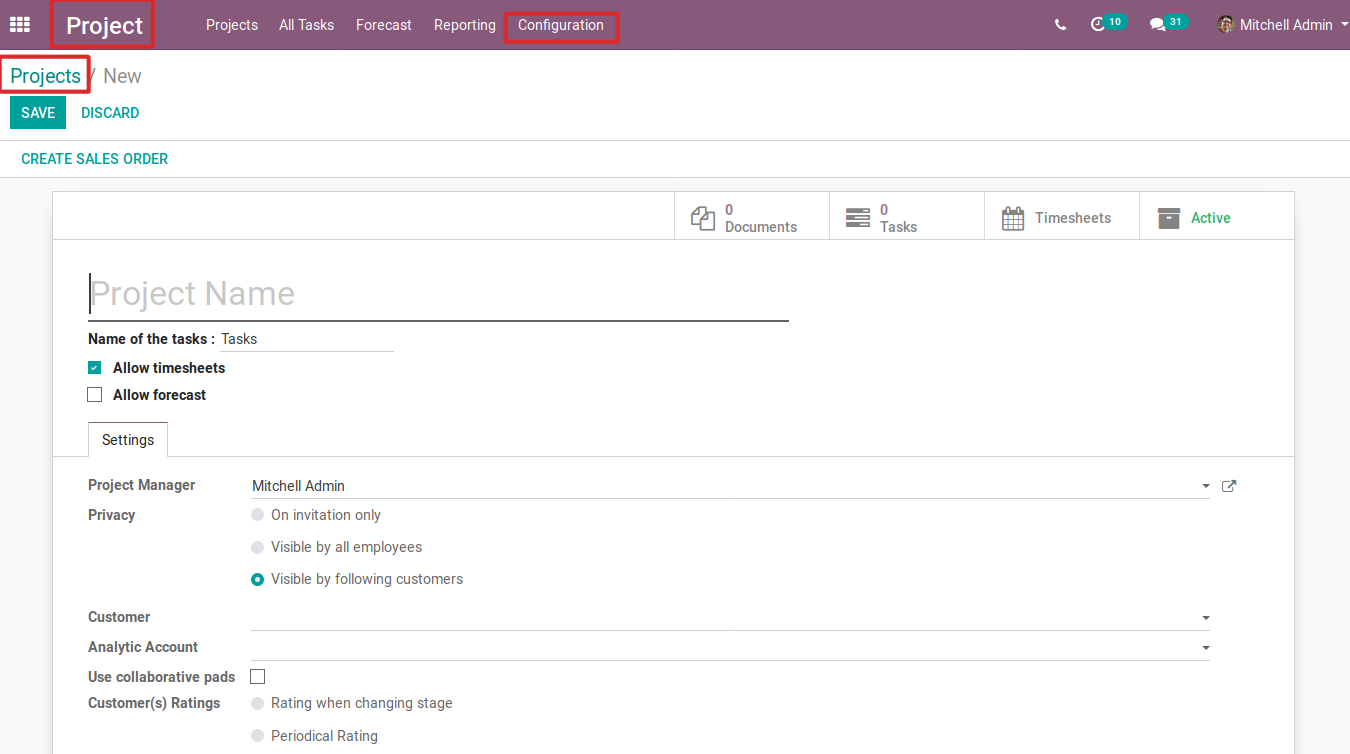The width and height of the screenshot is (1350, 754).
Task: Open the Reporting menu
Action: tap(465, 25)
